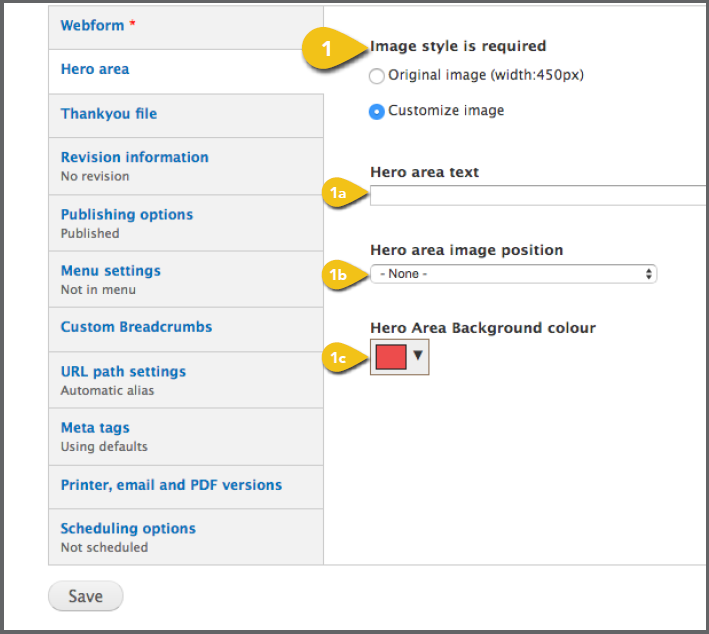Open the Menu settings tab
The height and width of the screenshot is (634, 709).
tap(186, 279)
